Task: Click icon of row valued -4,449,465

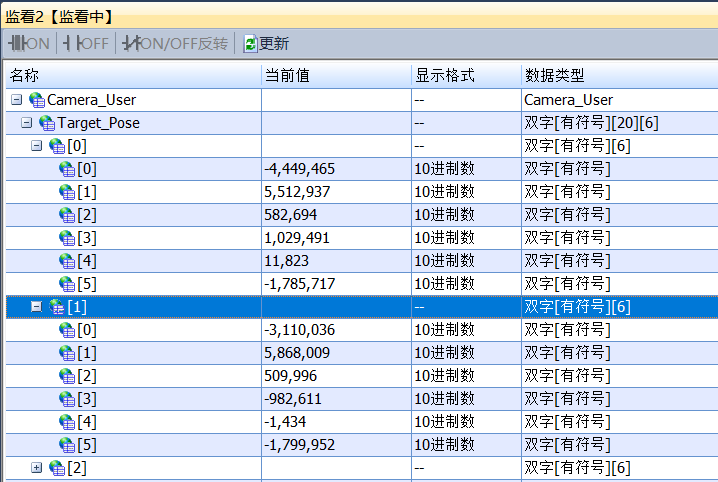Action: tap(67, 169)
